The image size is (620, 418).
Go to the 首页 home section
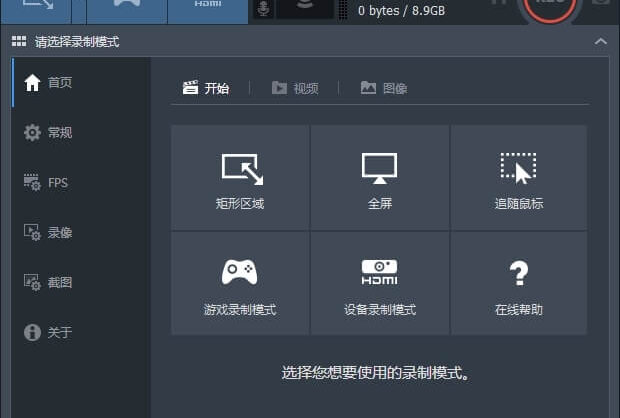pyautogui.click(x=81, y=83)
